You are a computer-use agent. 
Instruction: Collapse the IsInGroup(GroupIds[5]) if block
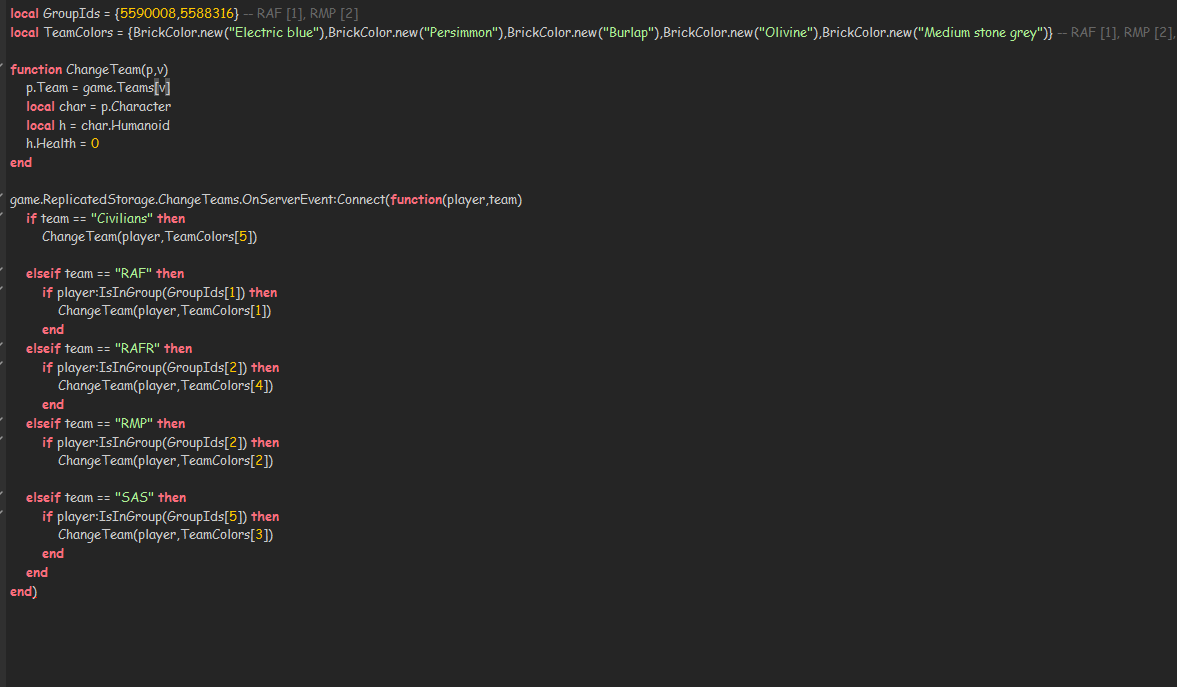point(5,511)
